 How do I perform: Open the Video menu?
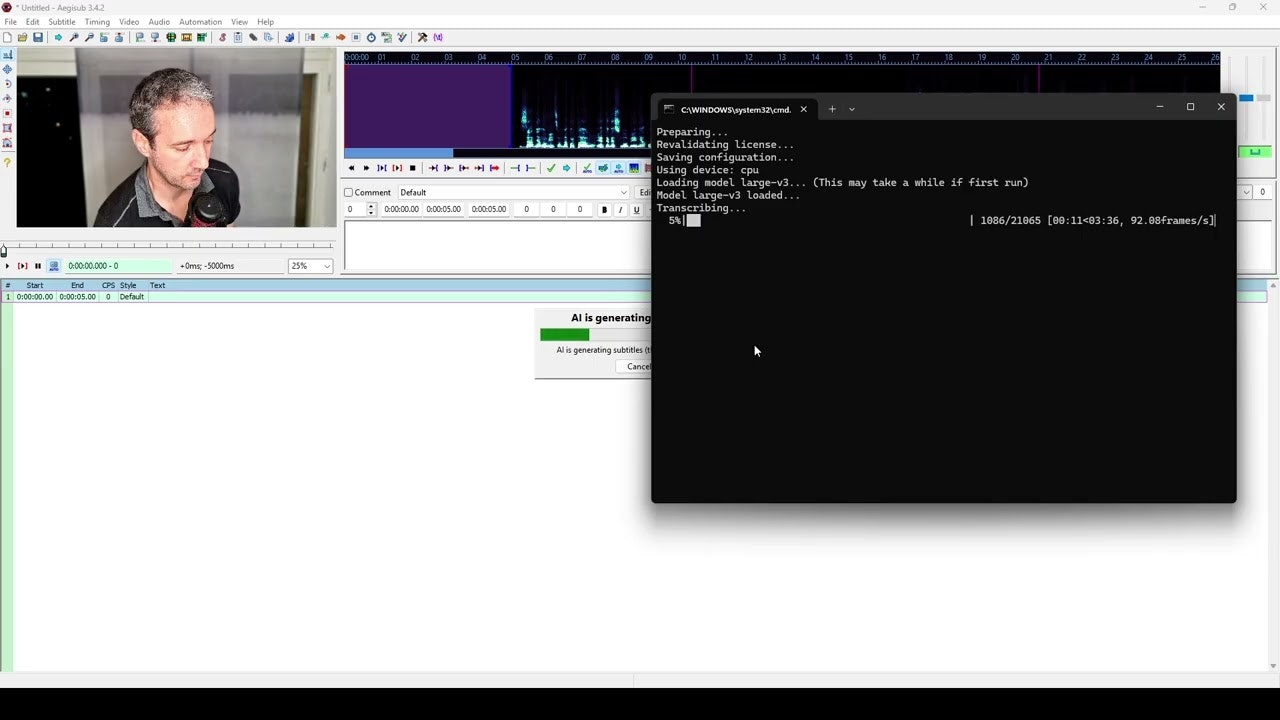pyautogui.click(x=129, y=22)
